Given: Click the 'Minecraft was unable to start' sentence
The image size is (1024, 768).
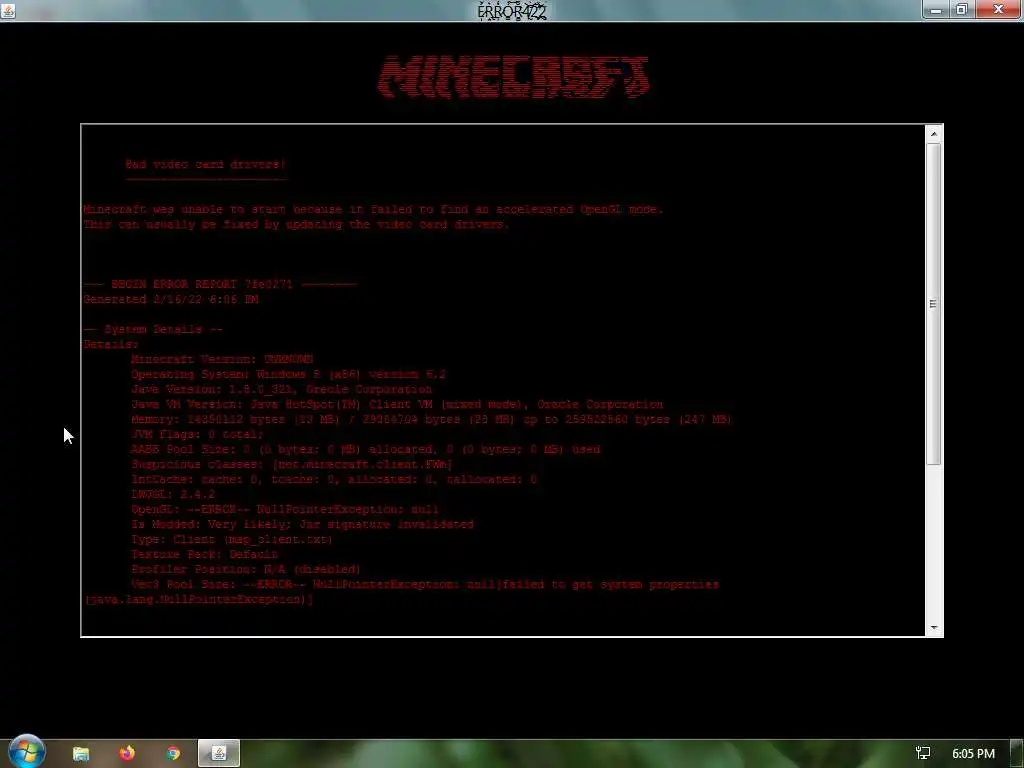Looking at the screenshot, I should click(374, 210).
